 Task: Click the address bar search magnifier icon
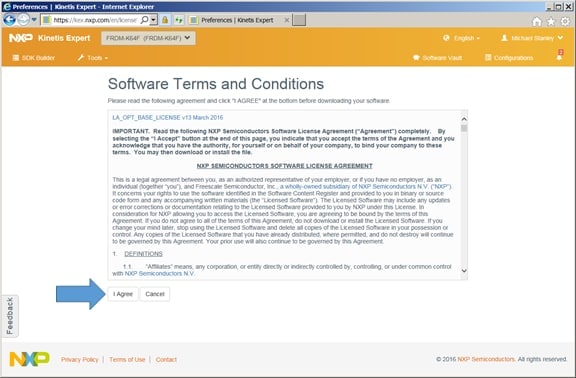coord(145,20)
